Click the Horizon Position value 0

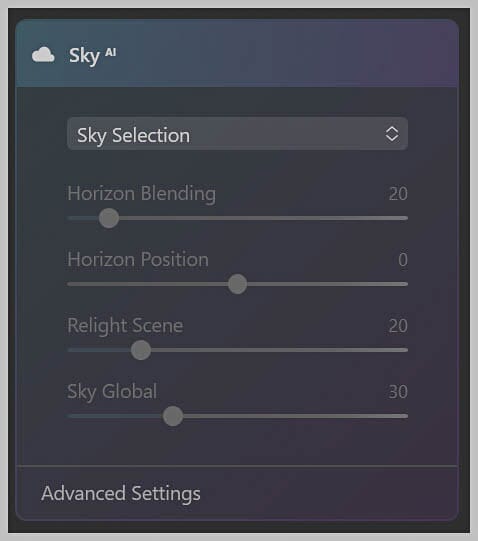pos(403,259)
